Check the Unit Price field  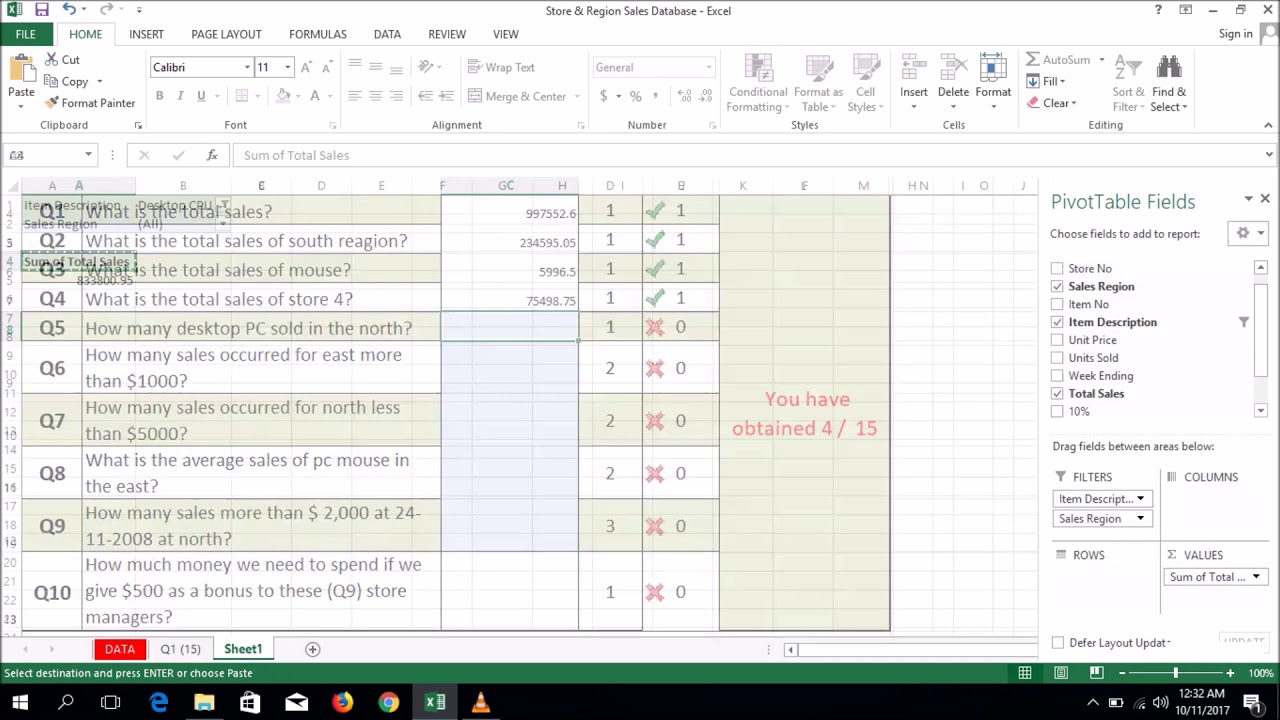[x=1057, y=341]
